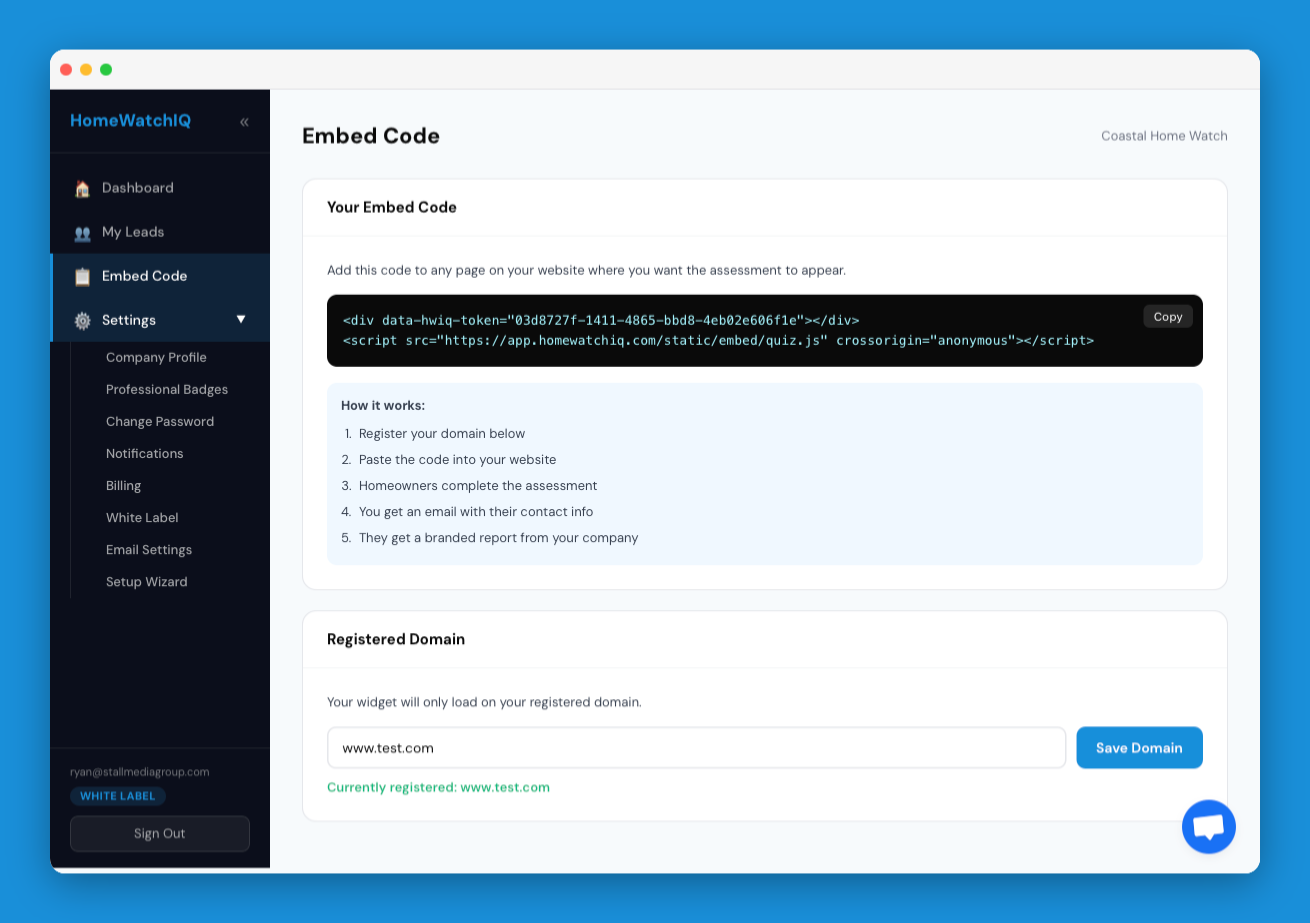
Task: Click the Embed Code page heading
Action: pos(371,136)
